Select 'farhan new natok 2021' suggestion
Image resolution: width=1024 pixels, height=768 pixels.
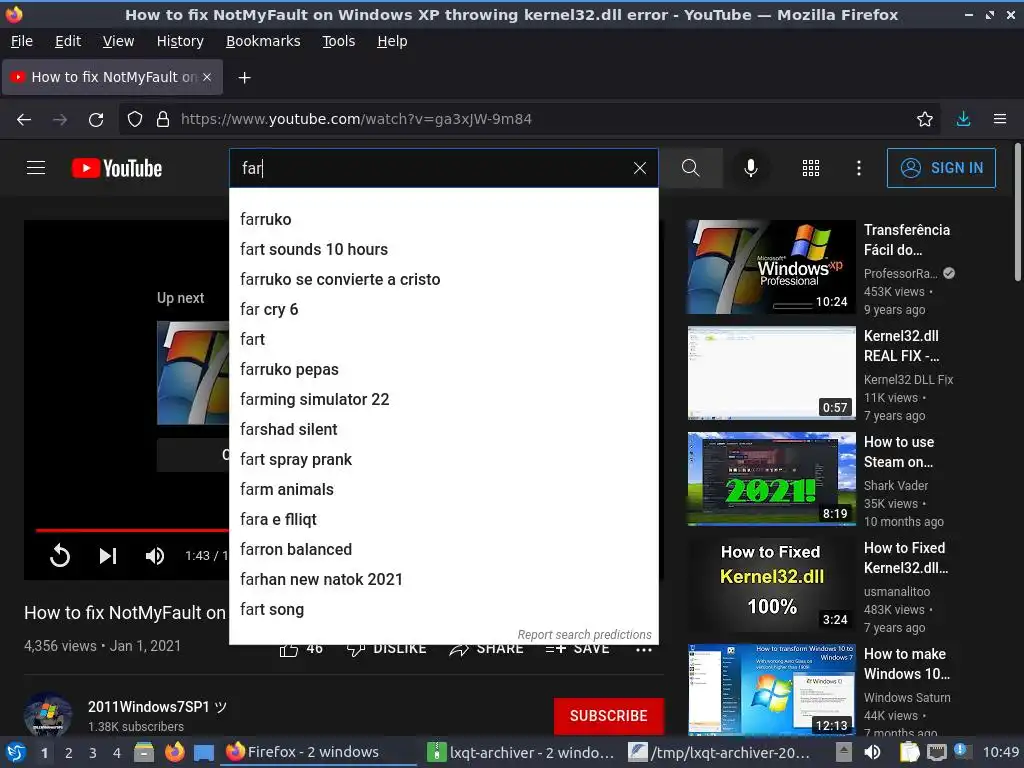pos(443,580)
